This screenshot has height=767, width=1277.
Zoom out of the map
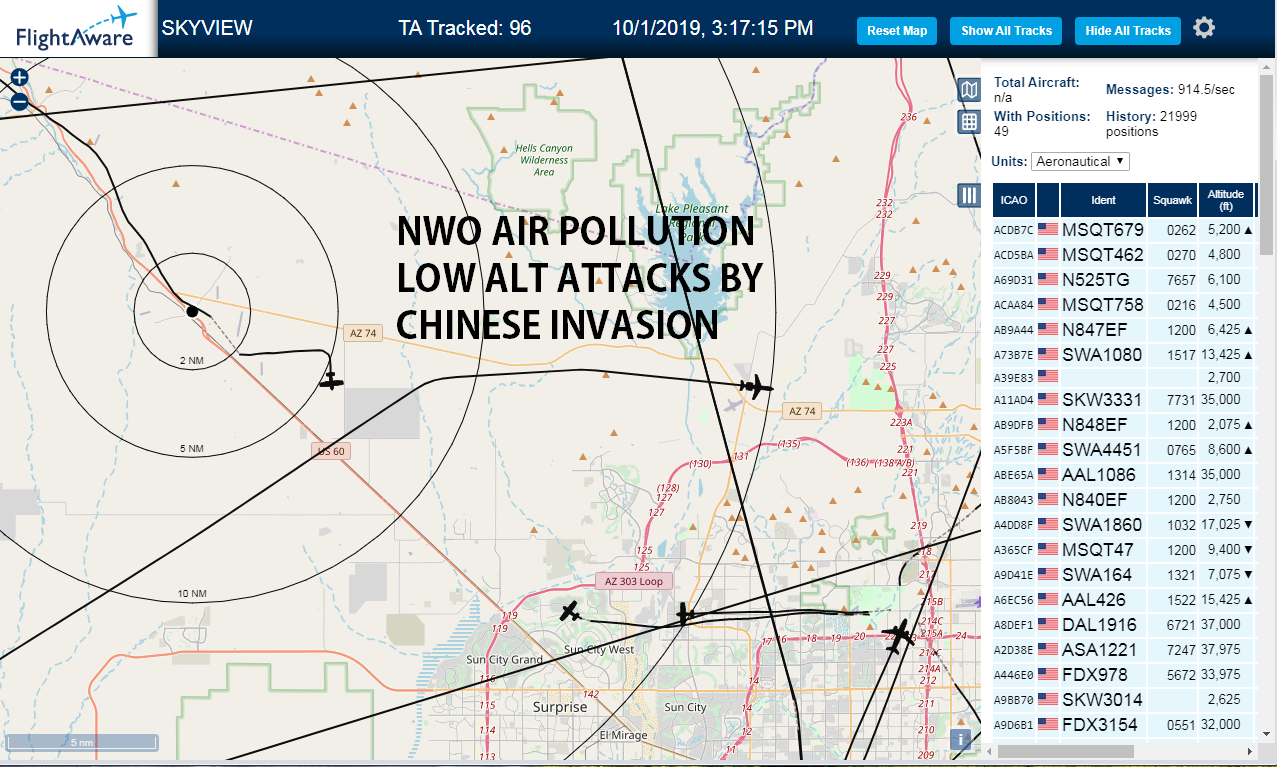[19, 101]
